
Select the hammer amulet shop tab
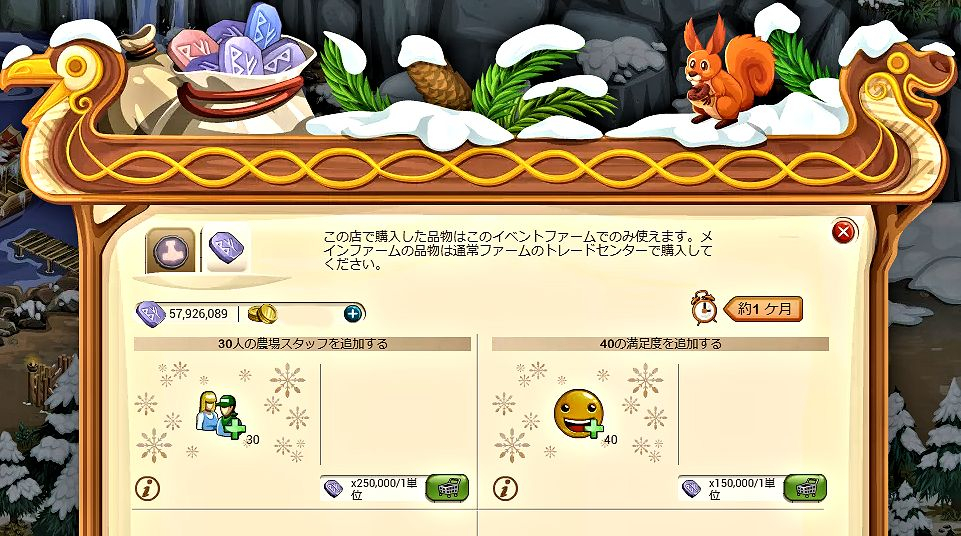click(170, 251)
